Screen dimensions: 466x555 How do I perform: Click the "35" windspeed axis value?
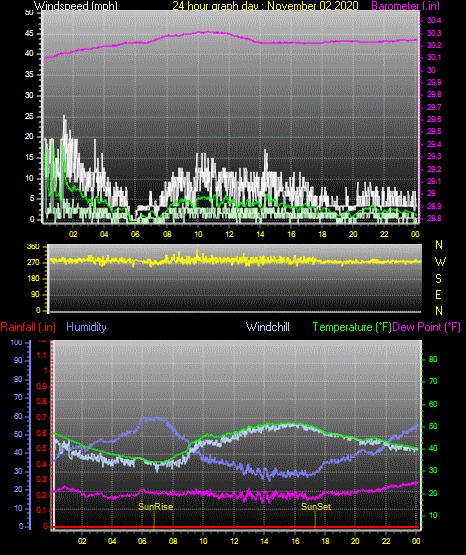(x=29, y=75)
